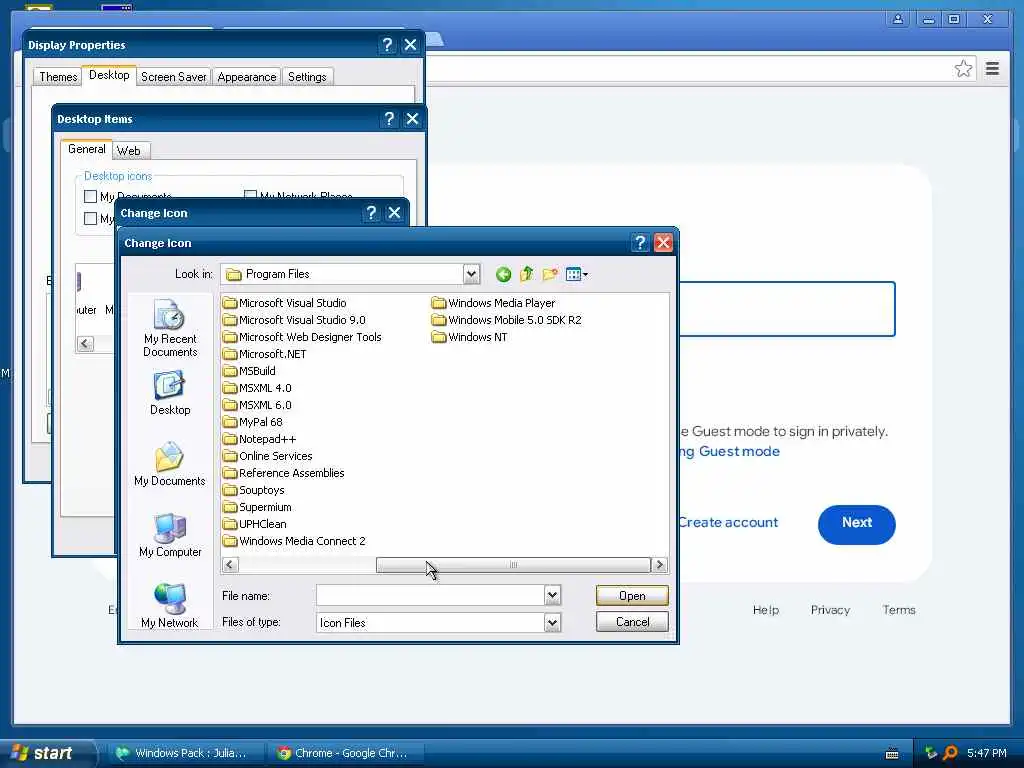Toggle the second-row checkbox under My Documents
The image size is (1024, 768).
tap(91, 218)
